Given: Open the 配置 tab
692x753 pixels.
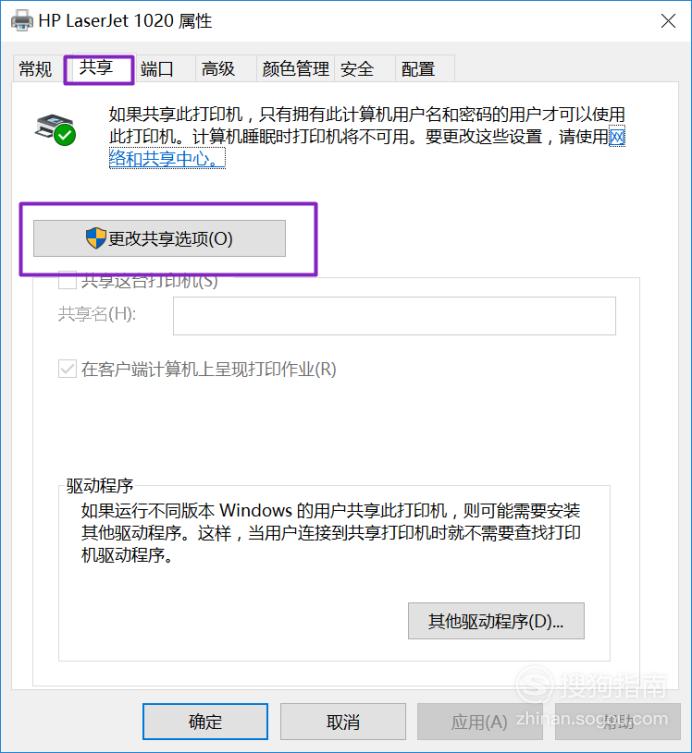Looking at the screenshot, I should point(418,69).
